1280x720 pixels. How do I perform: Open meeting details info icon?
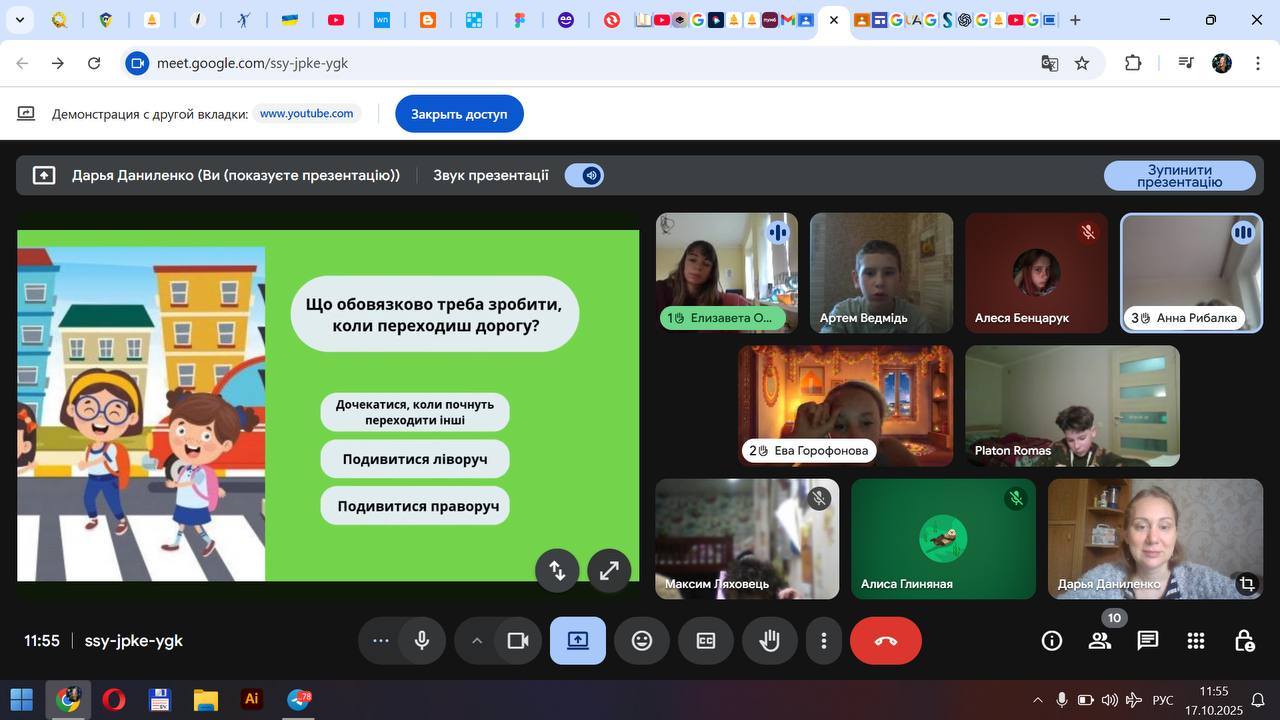(x=1052, y=641)
